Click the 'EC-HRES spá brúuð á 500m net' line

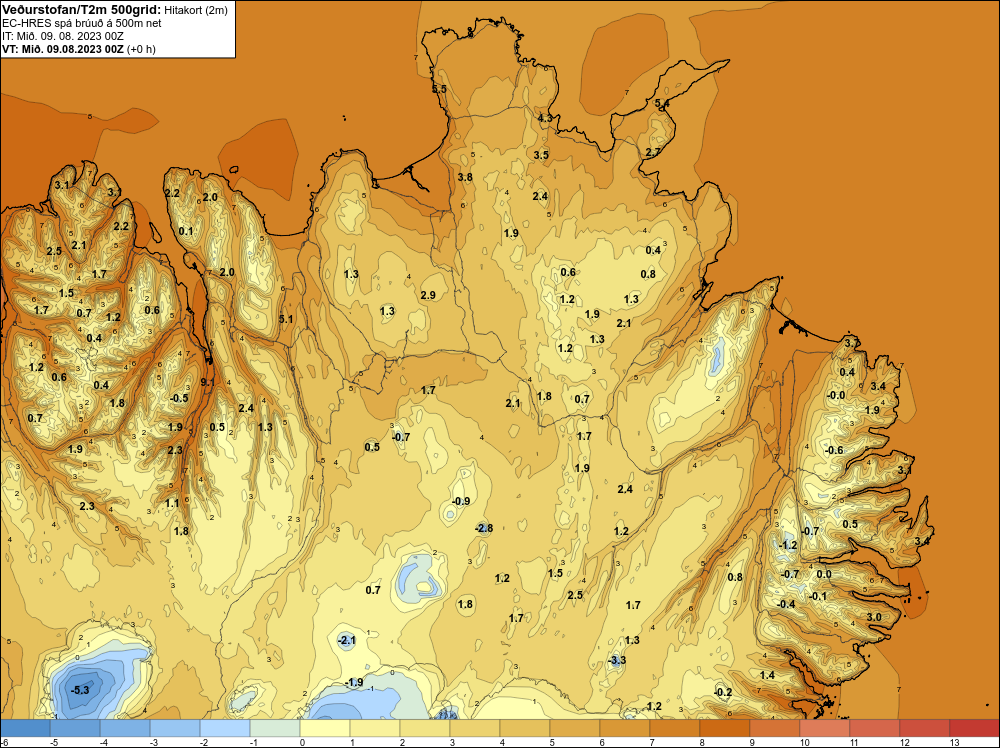click(81, 23)
